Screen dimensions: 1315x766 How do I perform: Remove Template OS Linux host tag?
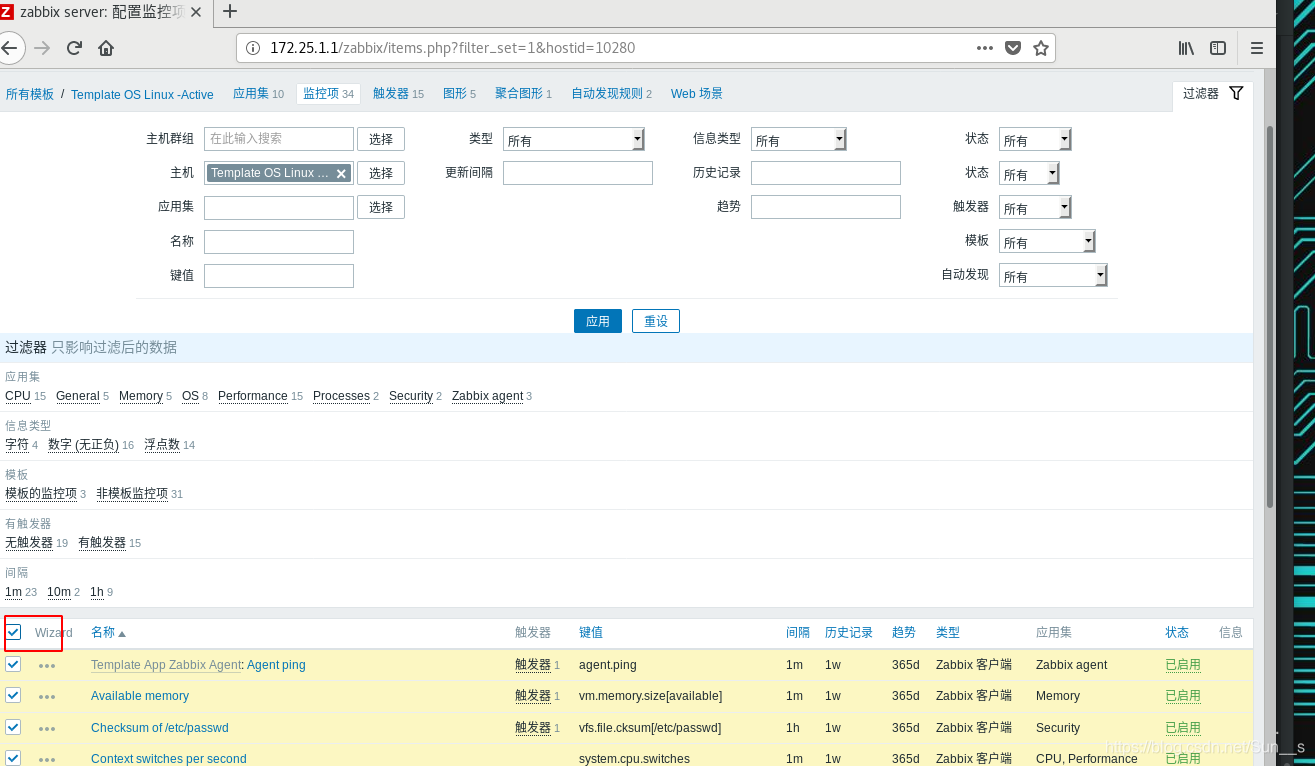pos(341,173)
